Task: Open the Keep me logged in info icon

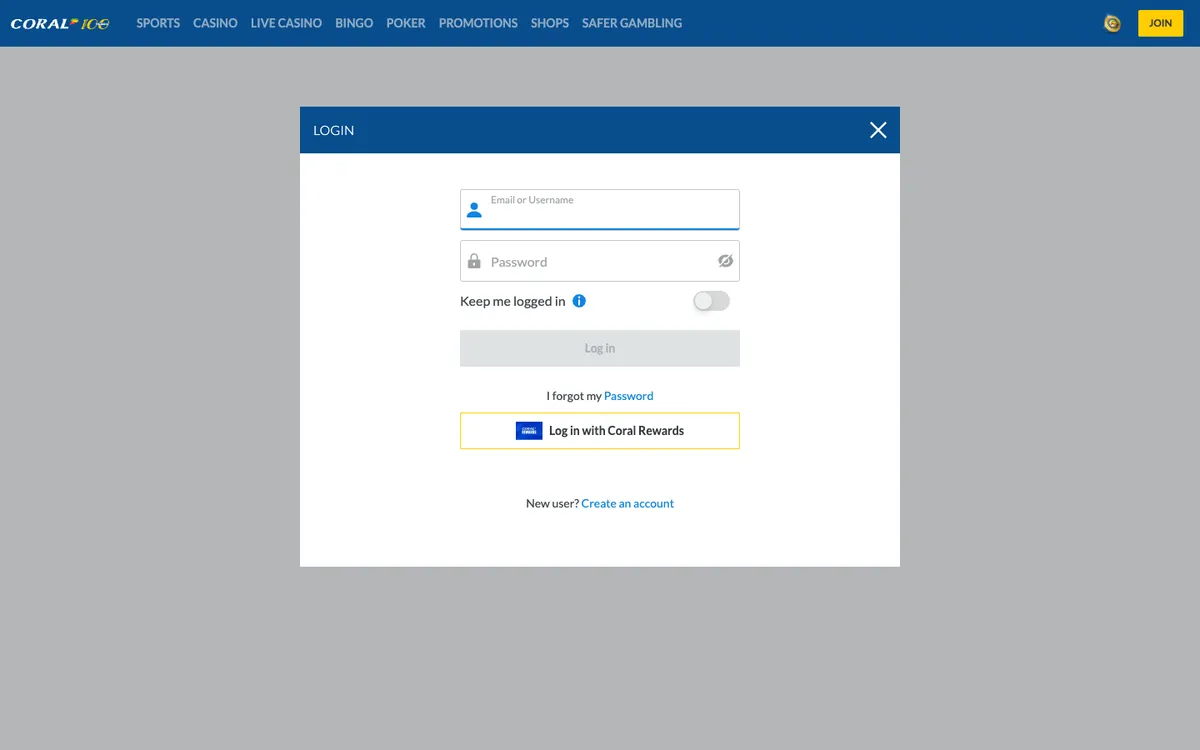Action: [x=579, y=301]
